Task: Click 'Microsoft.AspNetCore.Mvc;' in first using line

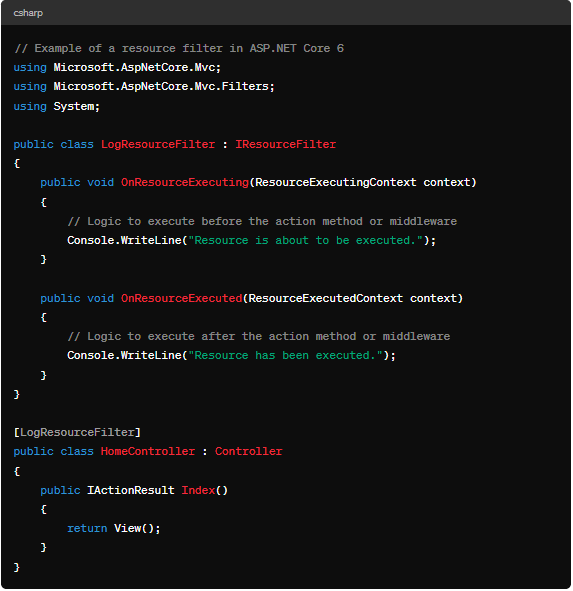Action: pyautogui.click(x=137, y=67)
